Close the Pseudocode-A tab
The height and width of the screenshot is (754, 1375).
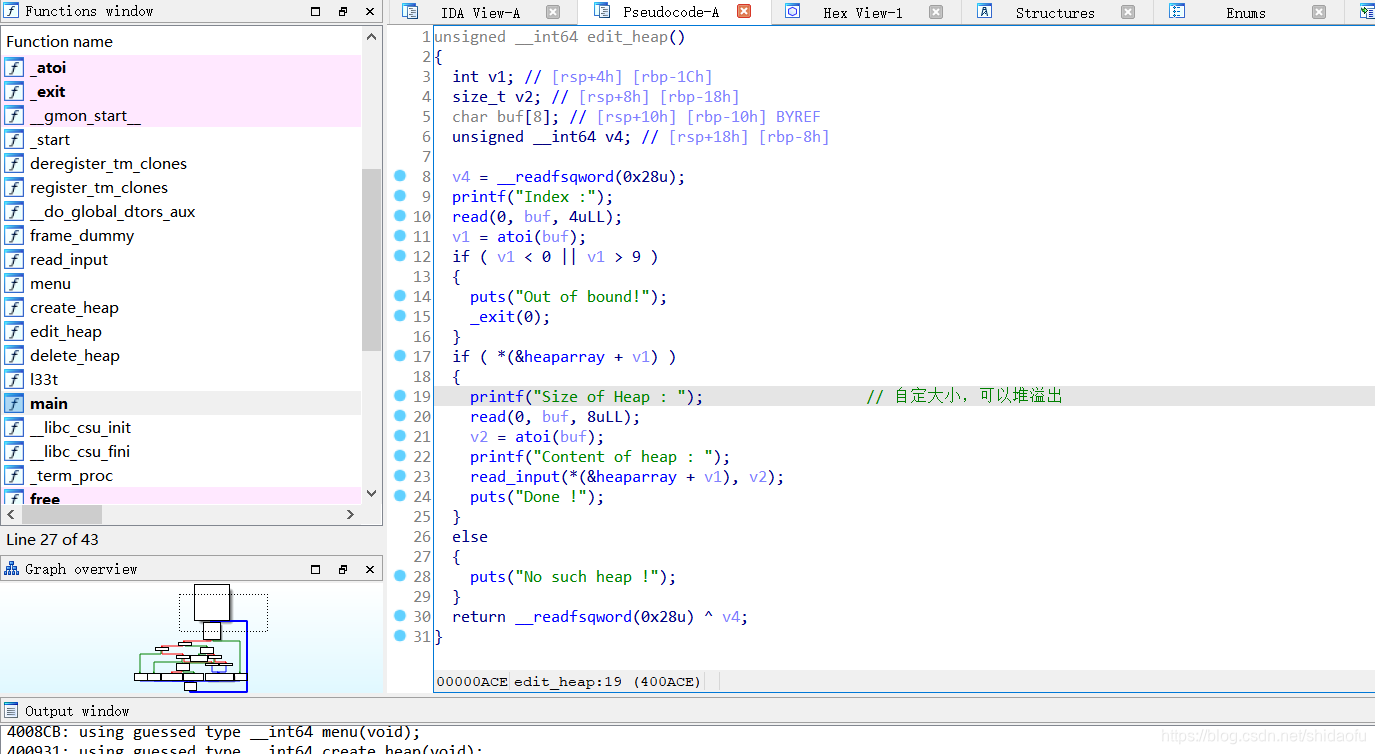[x=744, y=12]
